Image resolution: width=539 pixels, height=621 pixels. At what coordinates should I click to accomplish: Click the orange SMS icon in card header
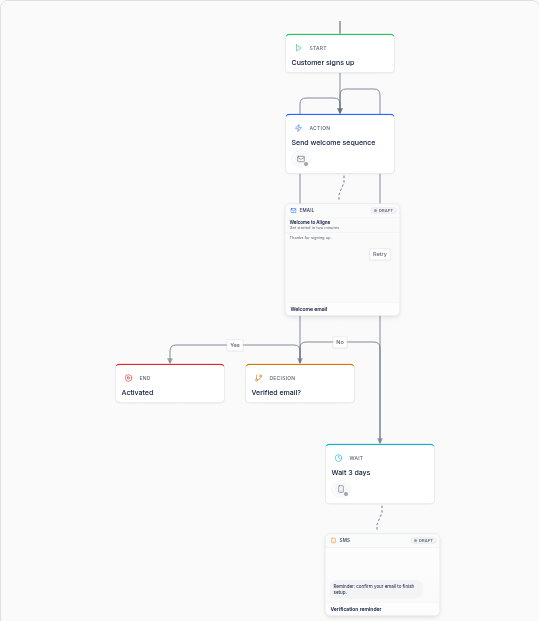pos(333,540)
